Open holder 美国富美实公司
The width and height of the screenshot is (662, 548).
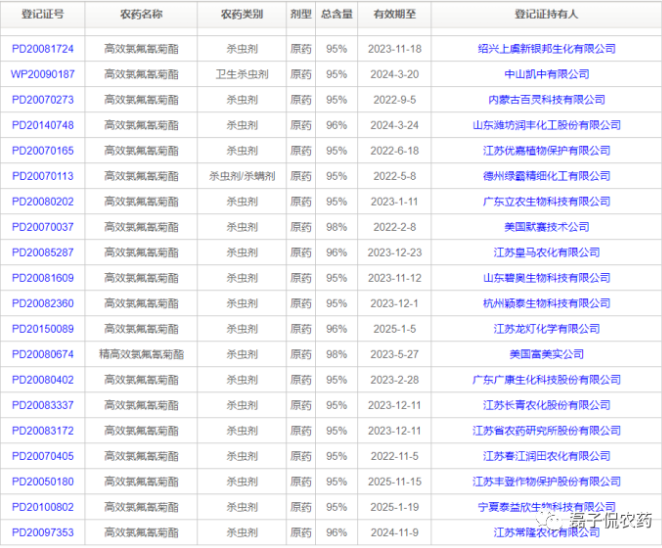pos(546,354)
